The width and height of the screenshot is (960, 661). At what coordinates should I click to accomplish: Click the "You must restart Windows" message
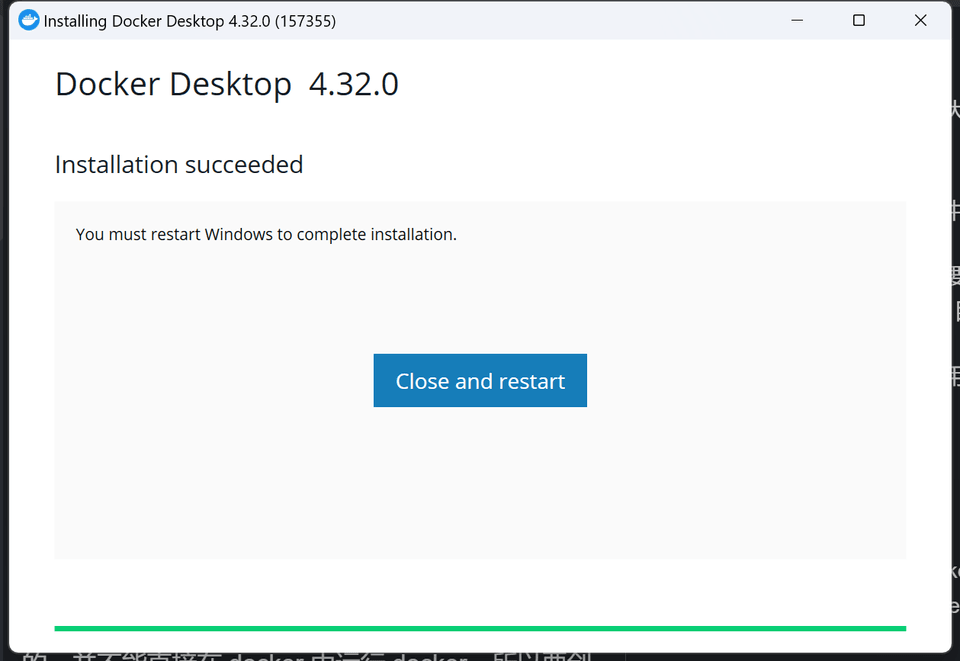tap(174, 235)
